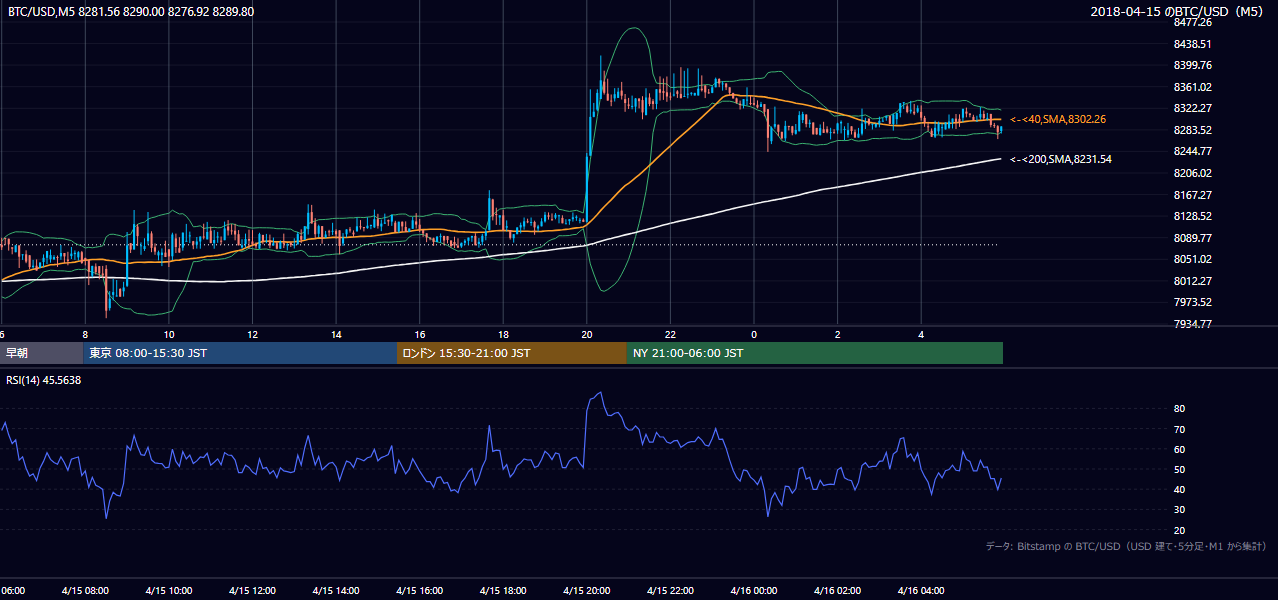Click hour tick 22 under the price chart

pos(670,335)
